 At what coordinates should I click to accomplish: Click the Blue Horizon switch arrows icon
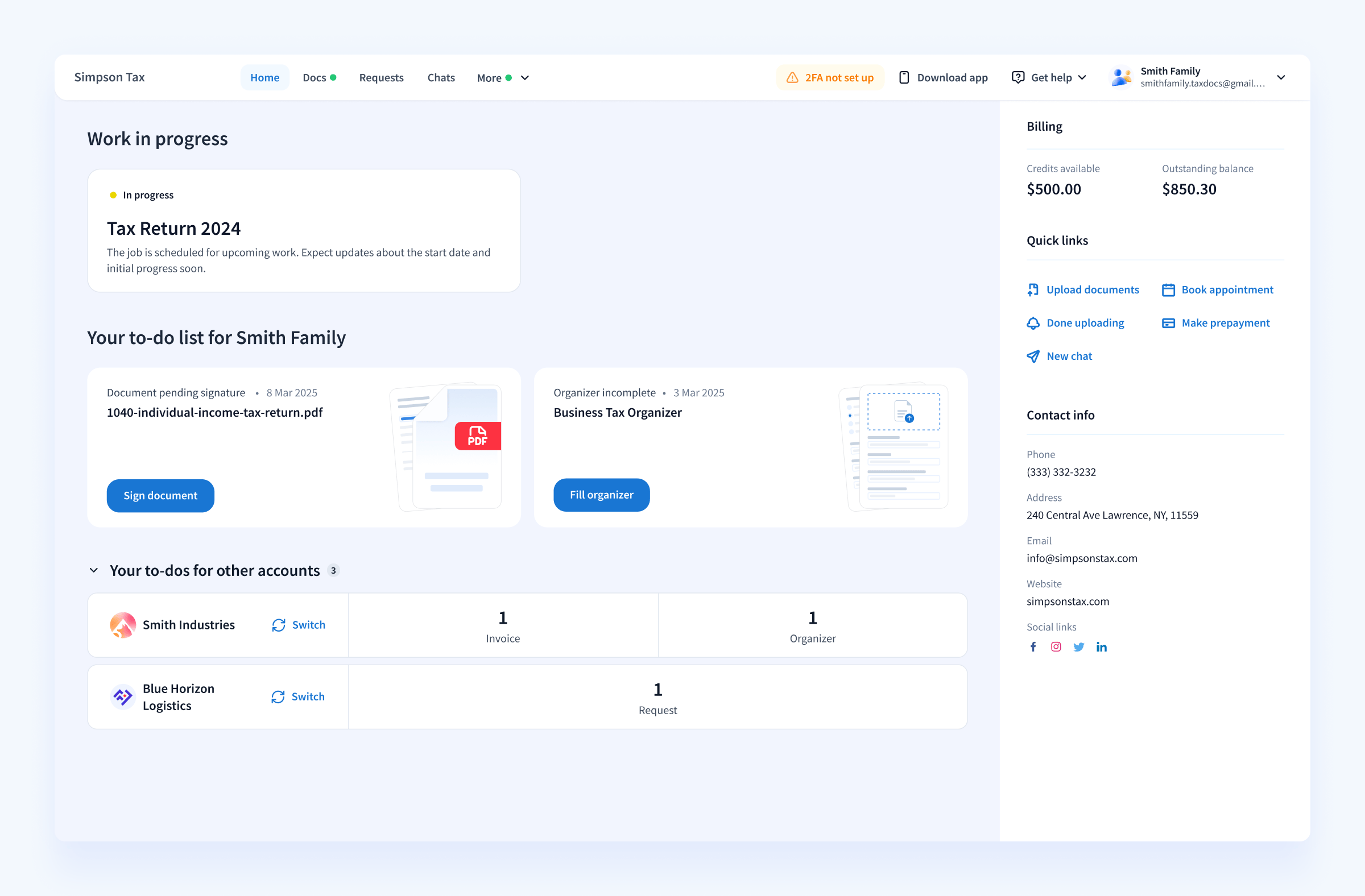[278, 697]
